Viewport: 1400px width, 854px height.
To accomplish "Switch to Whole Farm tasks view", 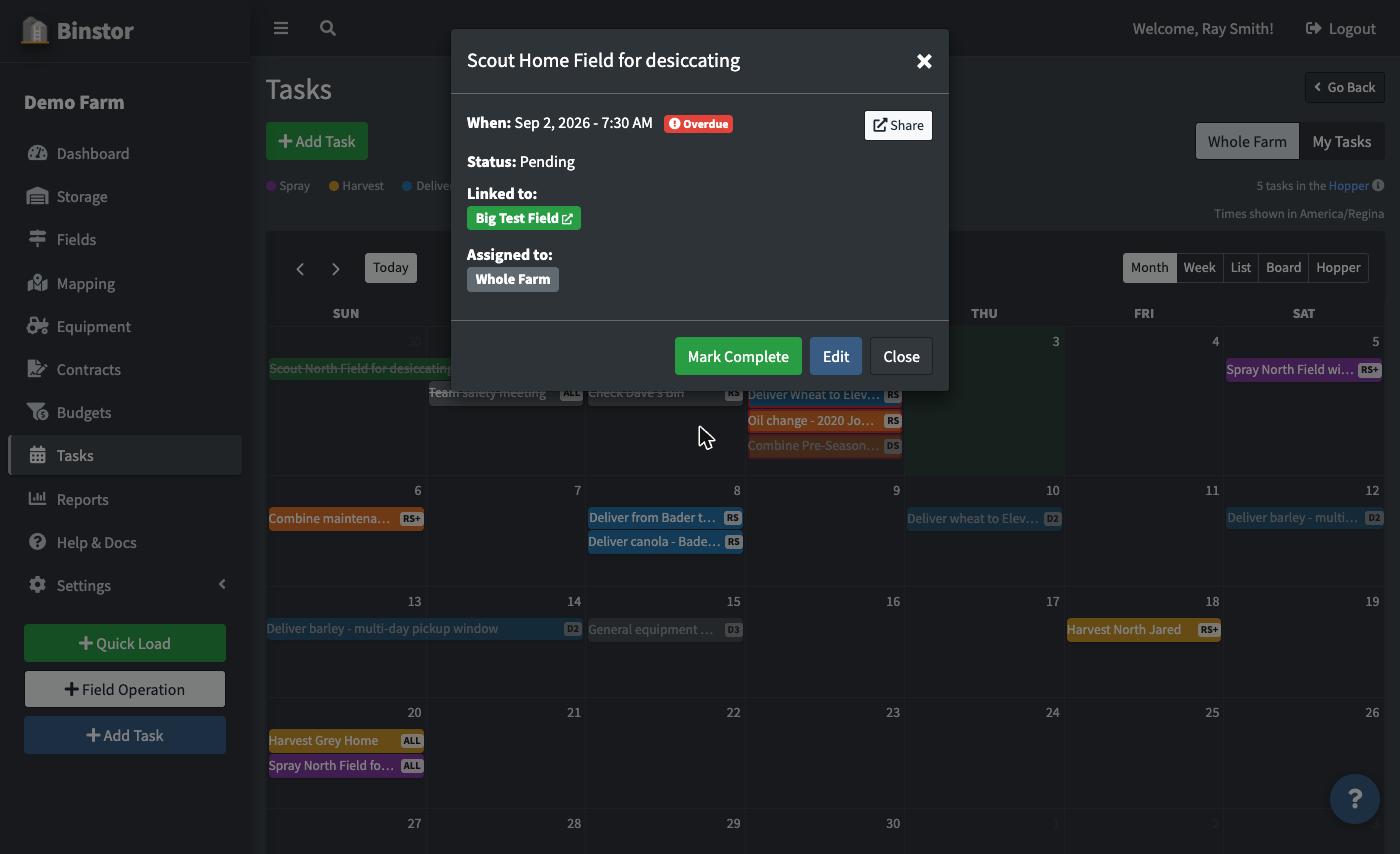I will pos(1247,141).
